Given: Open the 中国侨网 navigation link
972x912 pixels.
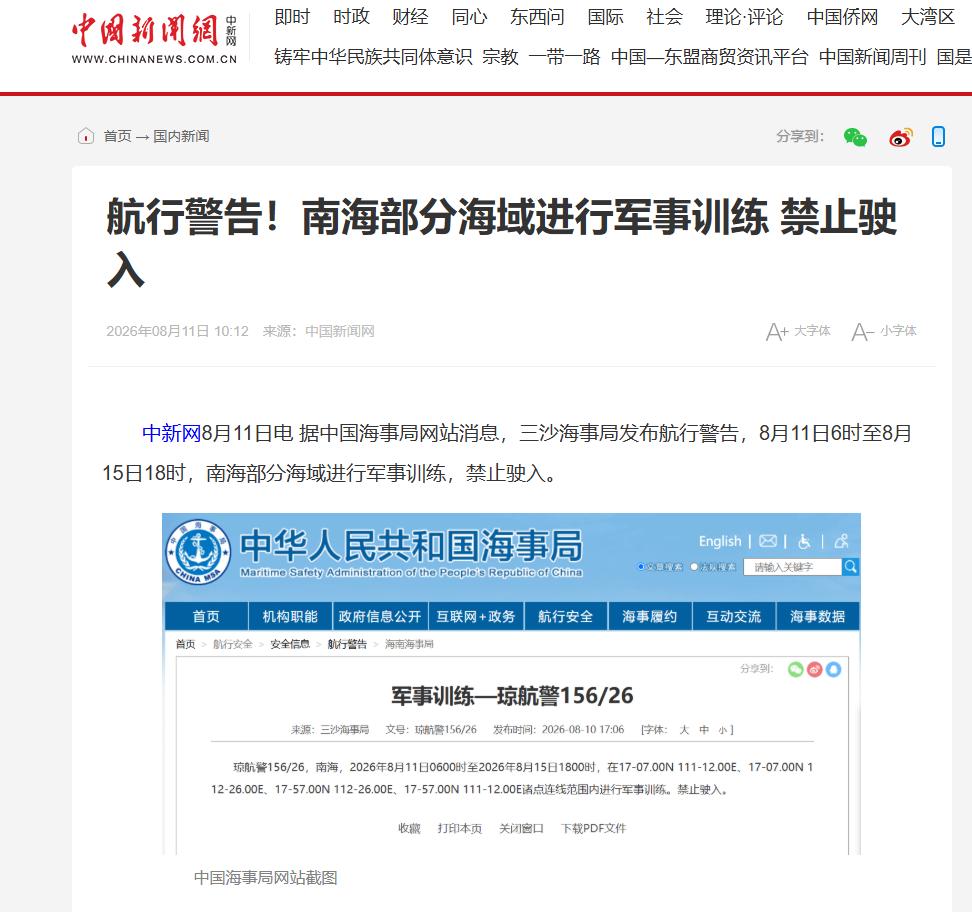Looking at the screenshot, I should (x=842, y=17).
